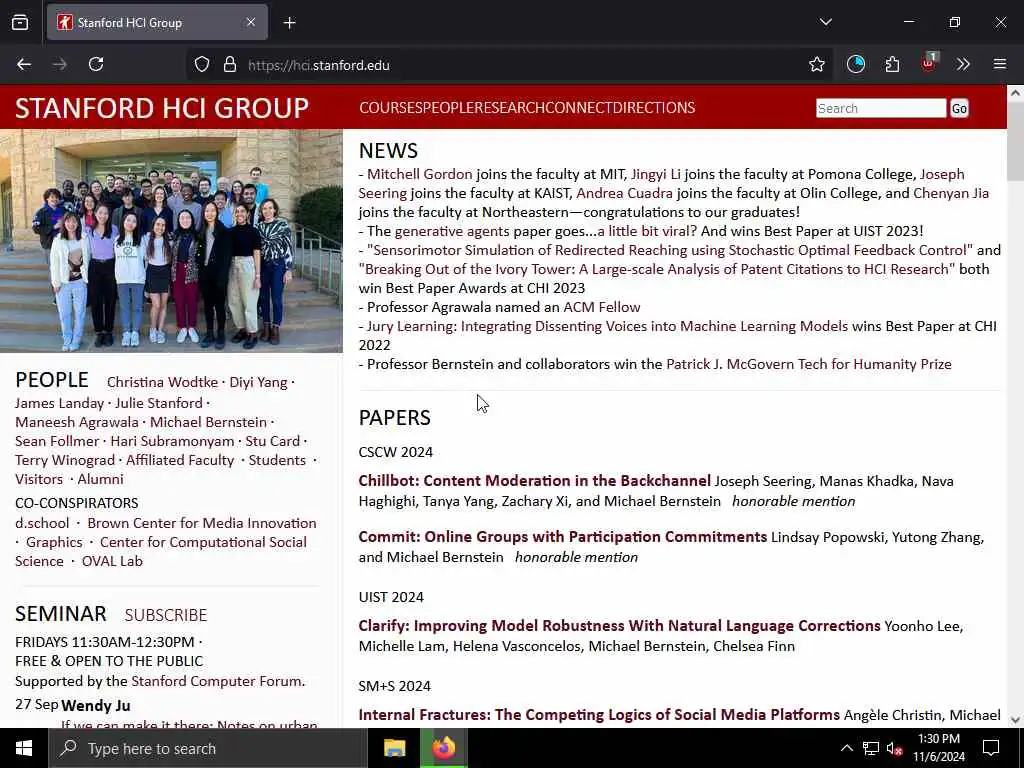Bookmark this page with the star icon

tap(816, 65)
